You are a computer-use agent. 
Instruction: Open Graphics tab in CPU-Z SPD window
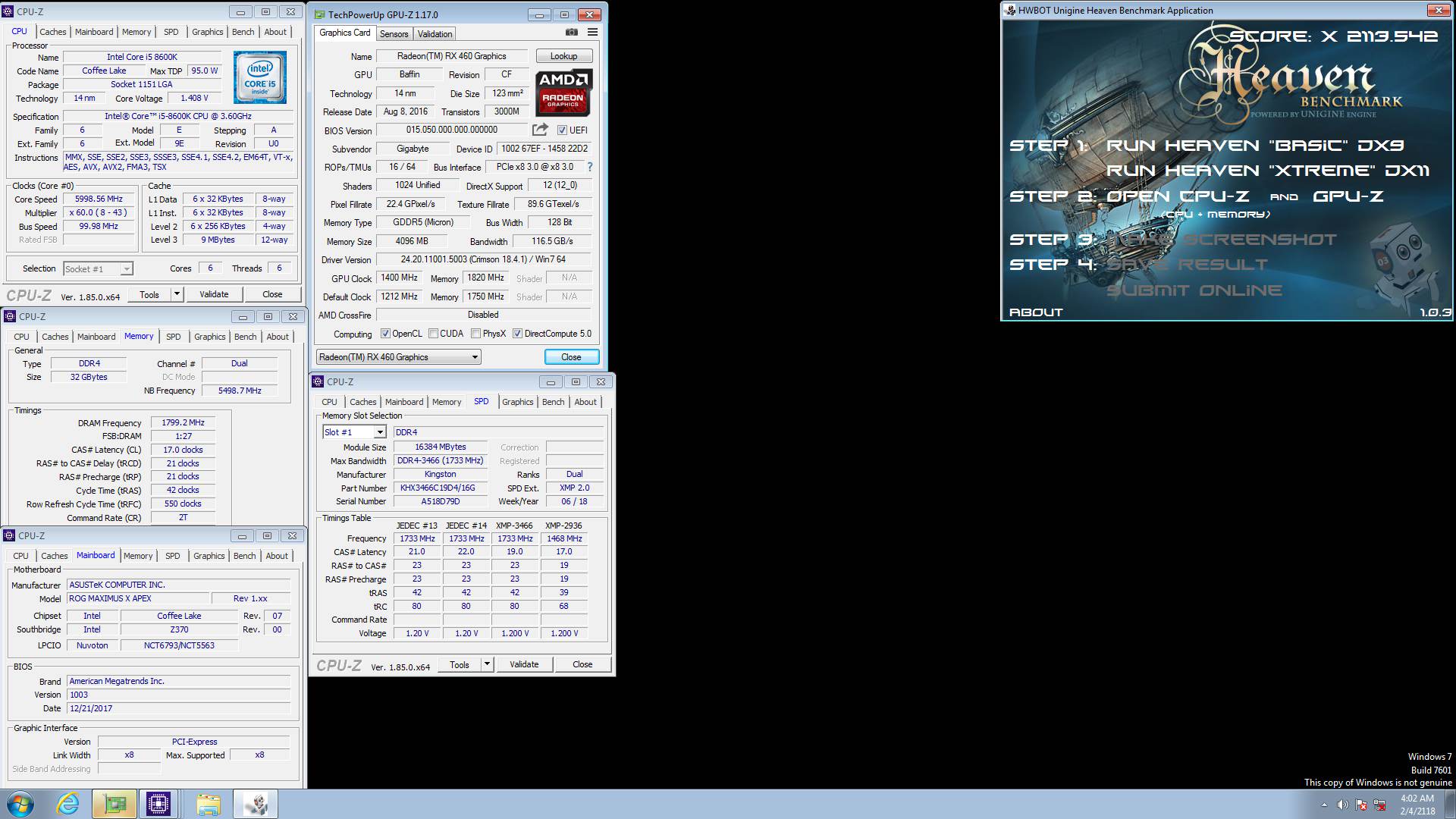[518, 402]
